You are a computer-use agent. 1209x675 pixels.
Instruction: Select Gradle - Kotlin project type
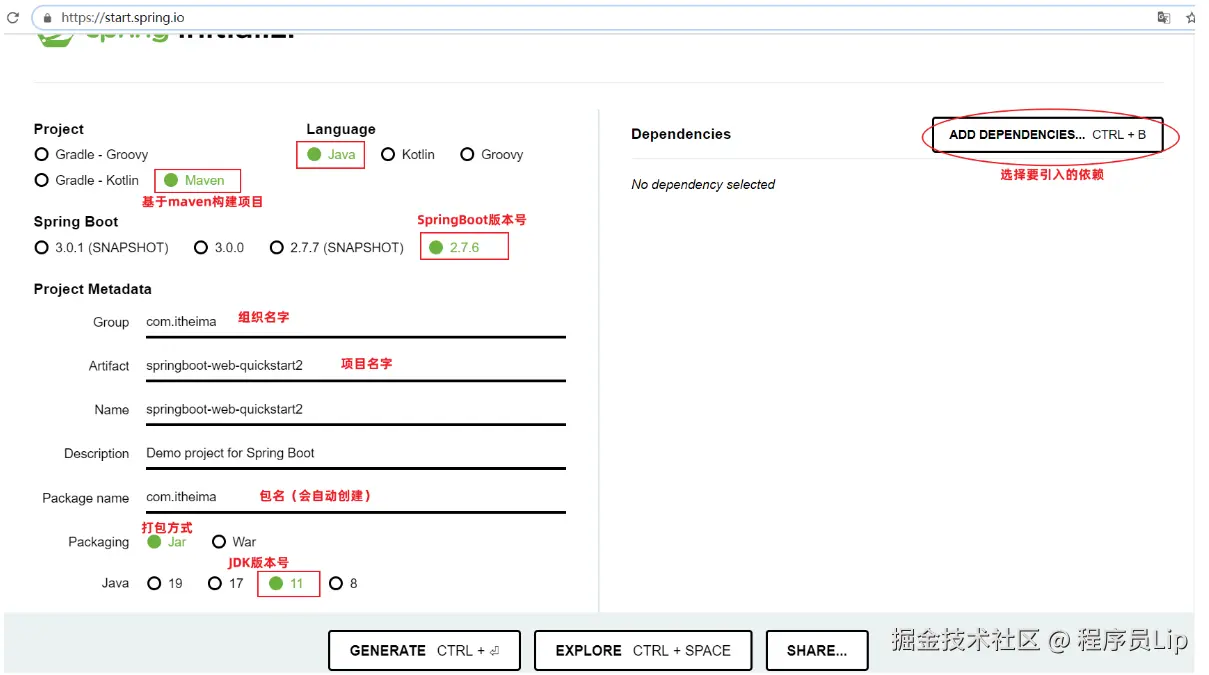[87, 180]
